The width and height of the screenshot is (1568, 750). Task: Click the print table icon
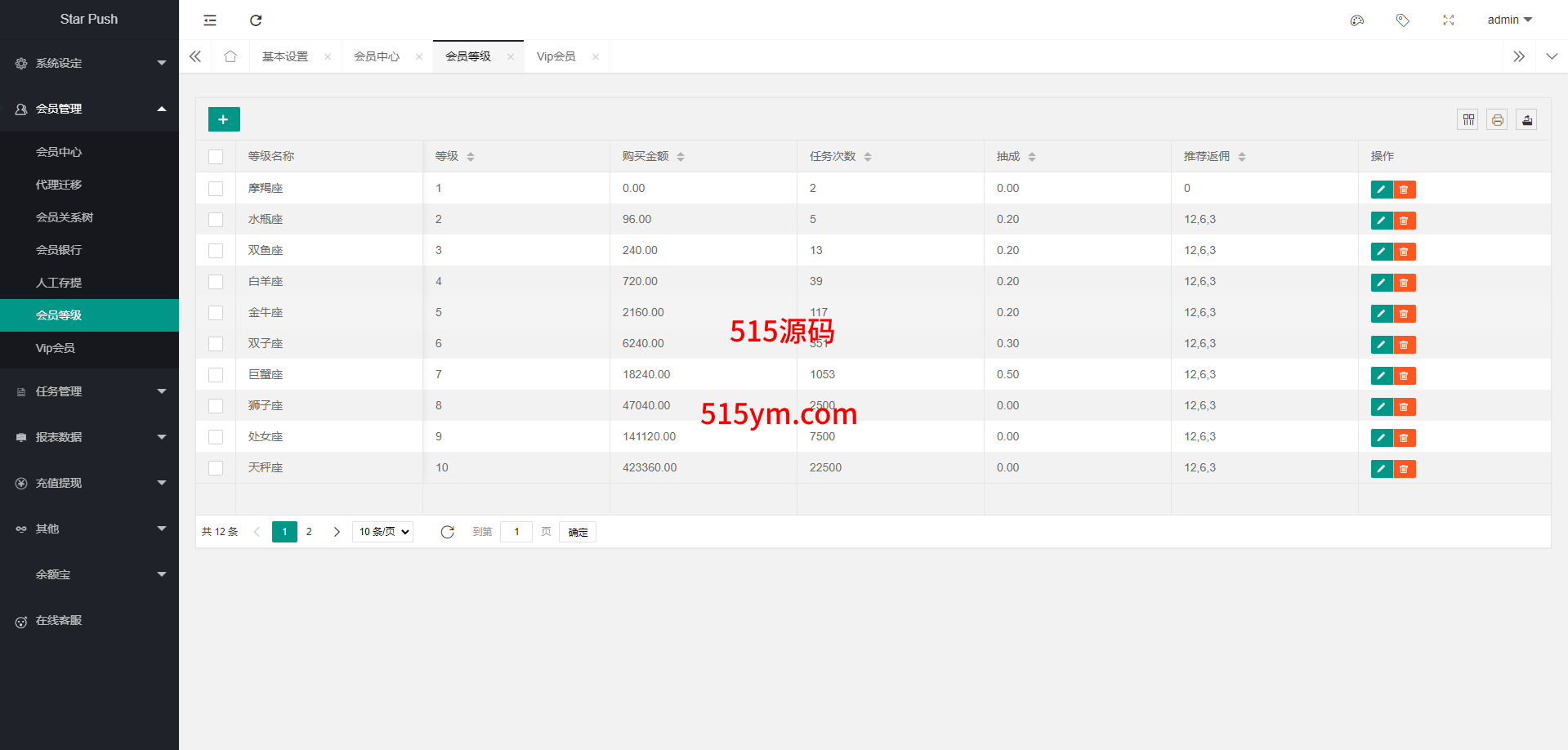[1497, 120]
